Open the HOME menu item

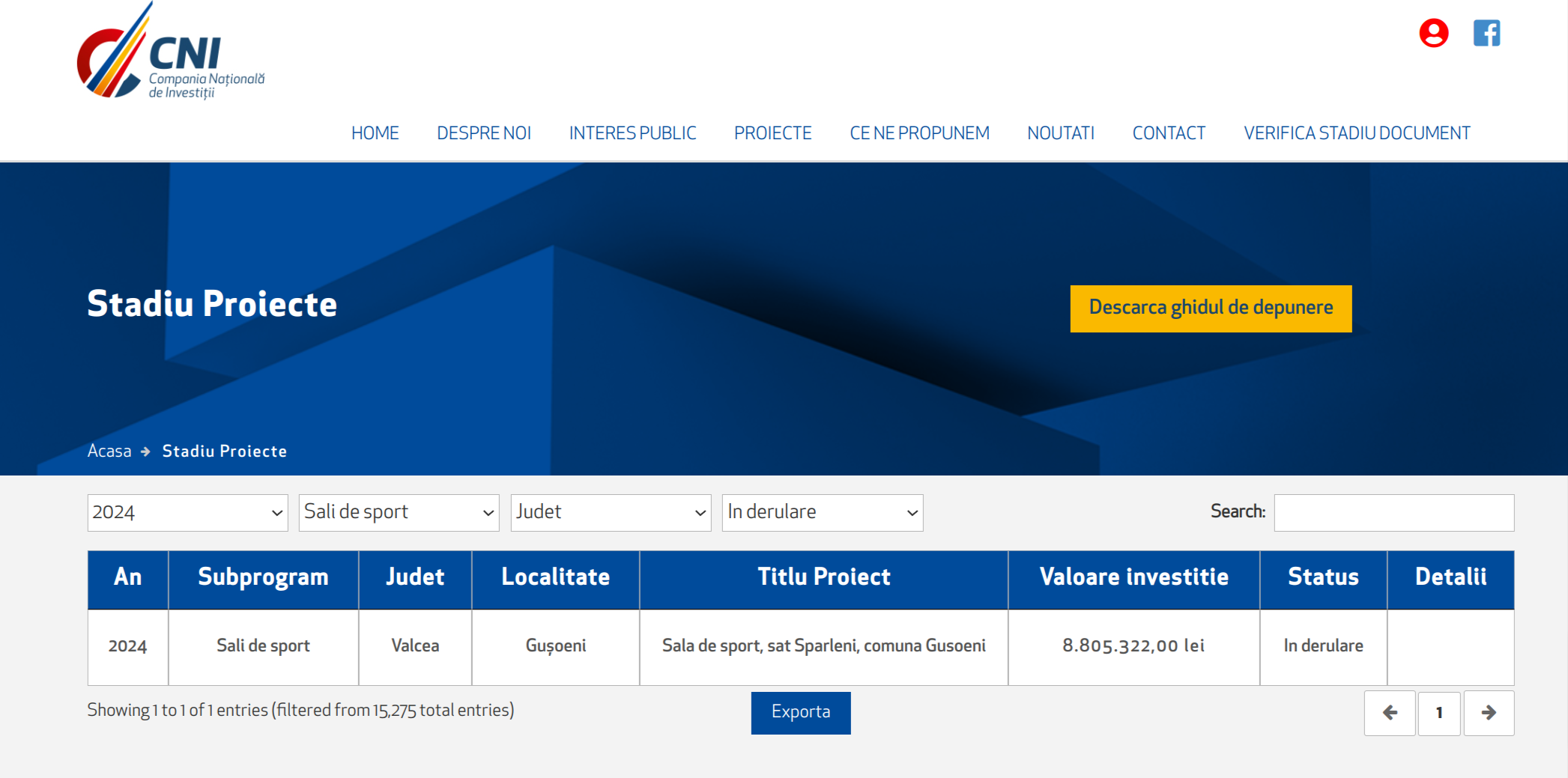pyautogui.click(x=375, y=133)
